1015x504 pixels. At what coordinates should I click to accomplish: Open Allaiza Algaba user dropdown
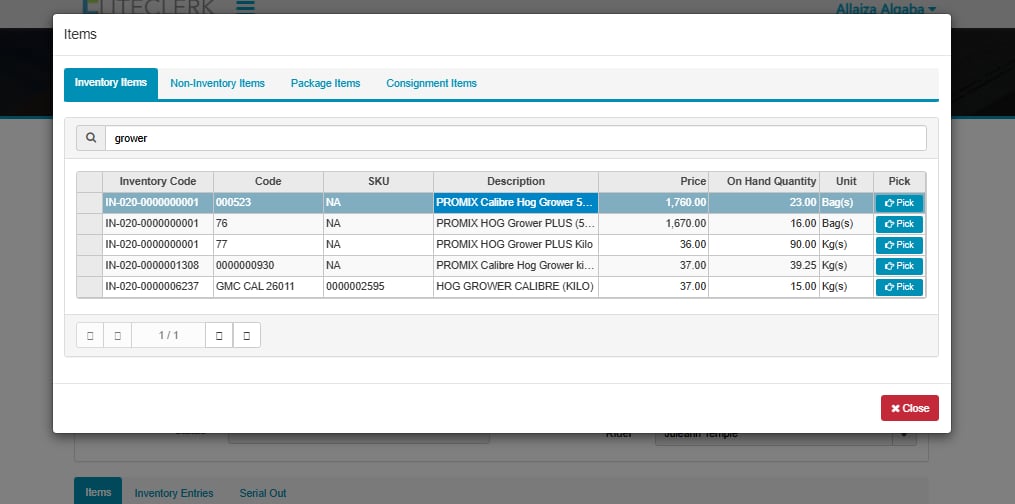(x=886, y=9)
